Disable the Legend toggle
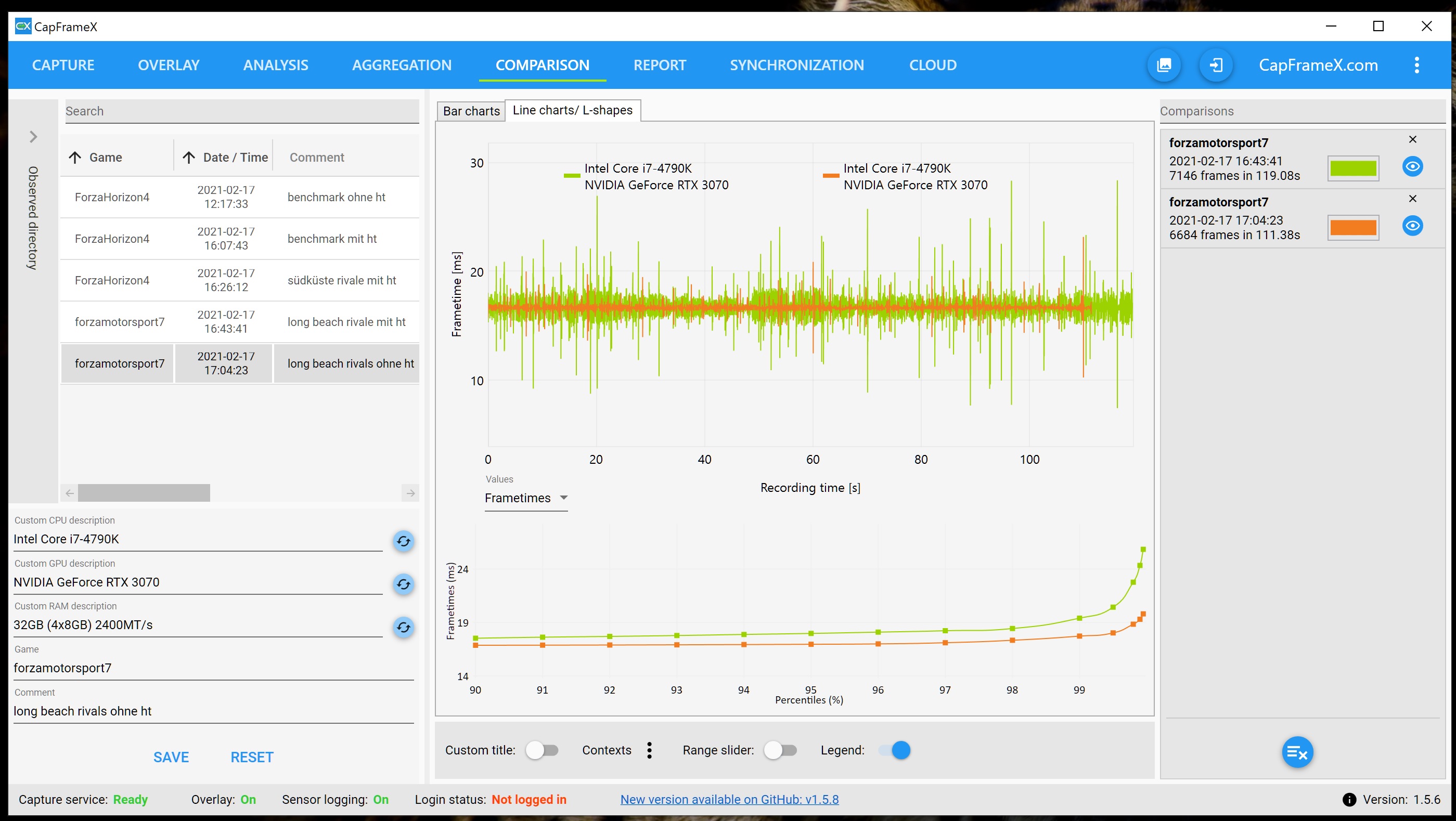The image size is (1456, 821). pyautogui.click(x=895, y=750)
